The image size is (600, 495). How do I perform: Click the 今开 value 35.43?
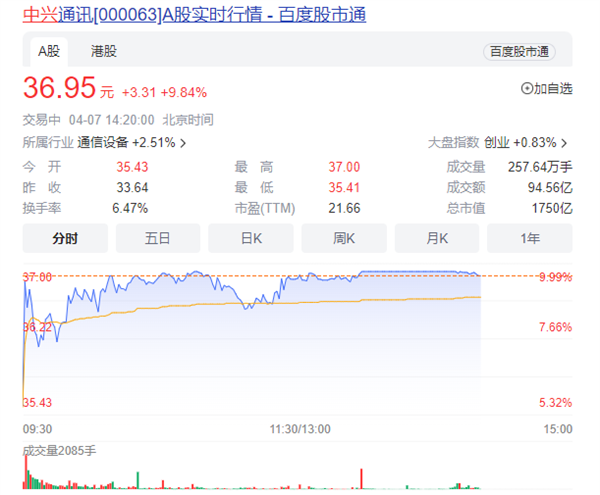click(132, 167)
